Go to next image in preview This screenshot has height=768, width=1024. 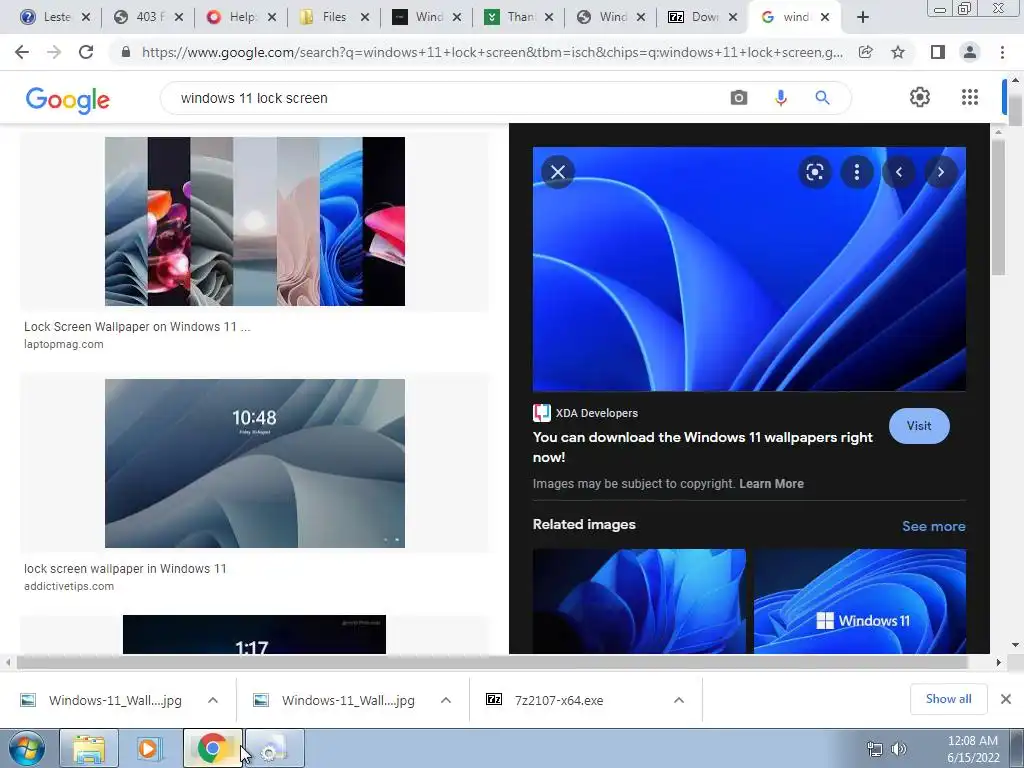coord(940,172)
